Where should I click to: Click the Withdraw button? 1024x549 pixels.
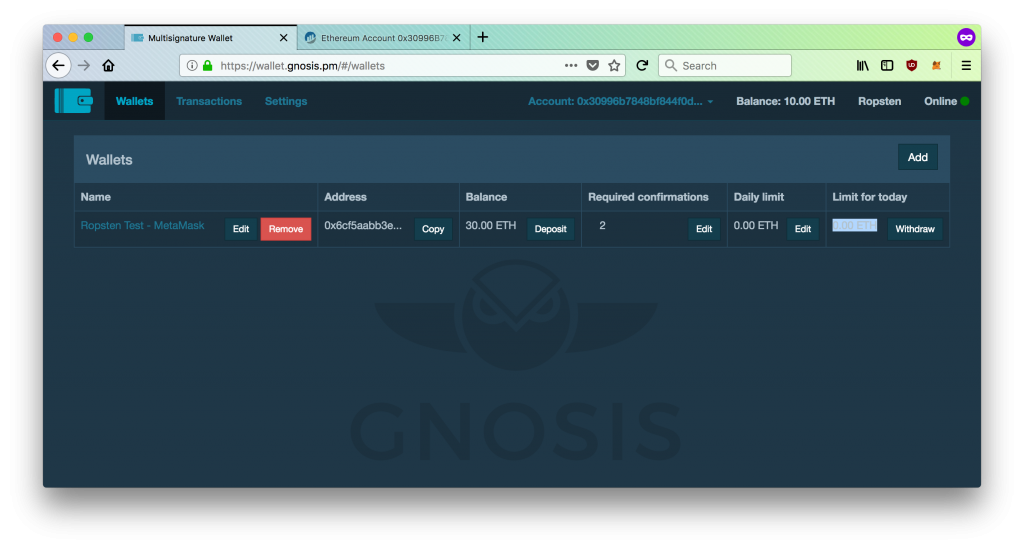[x=914, y=229]
